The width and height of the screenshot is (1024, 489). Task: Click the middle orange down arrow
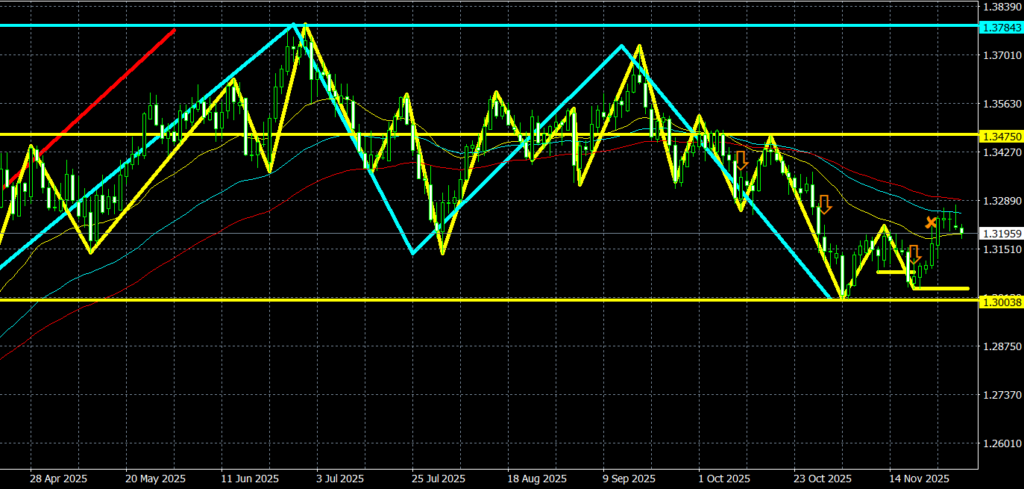point(825,205)
